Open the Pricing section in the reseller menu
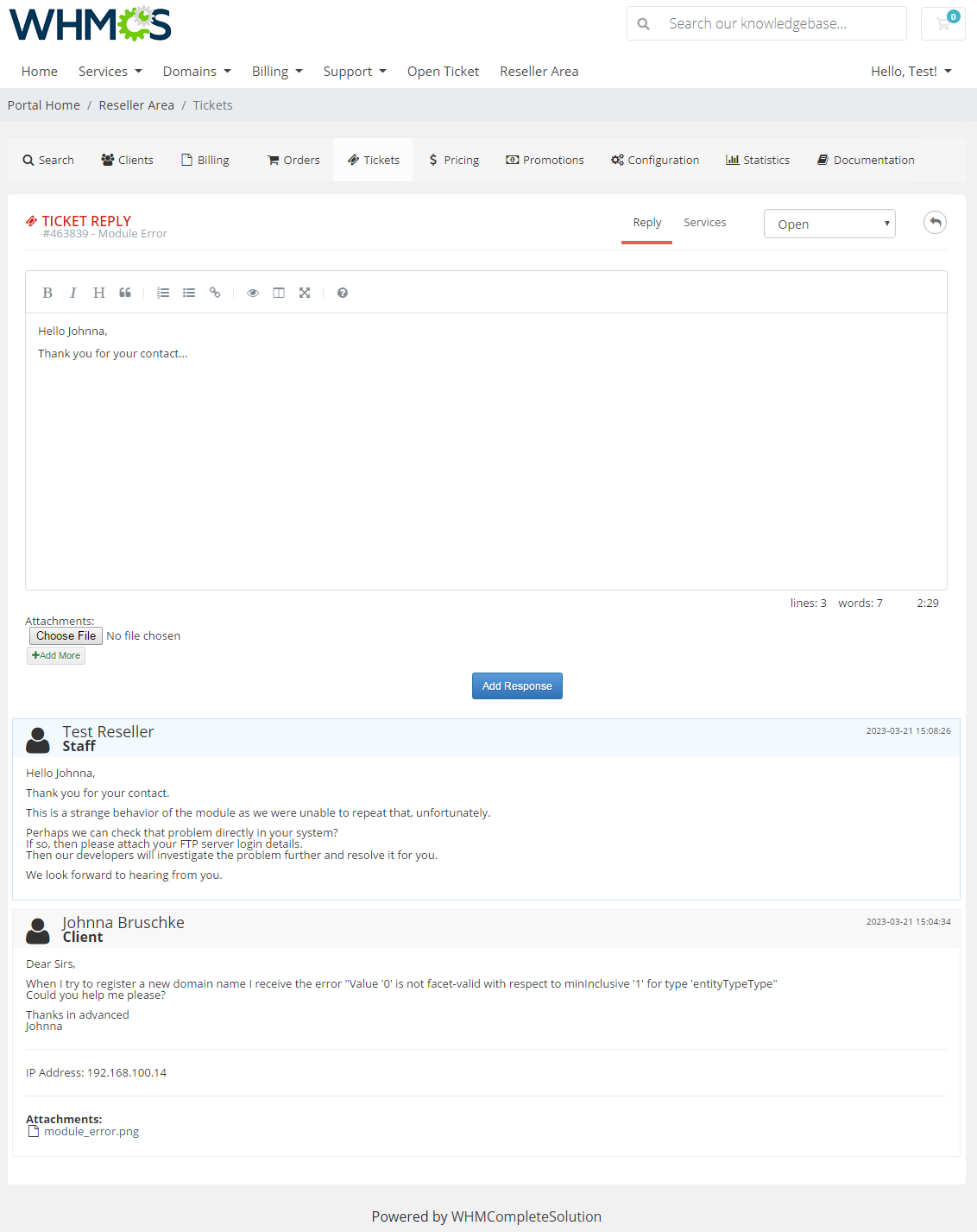 (x=455, y=160)
